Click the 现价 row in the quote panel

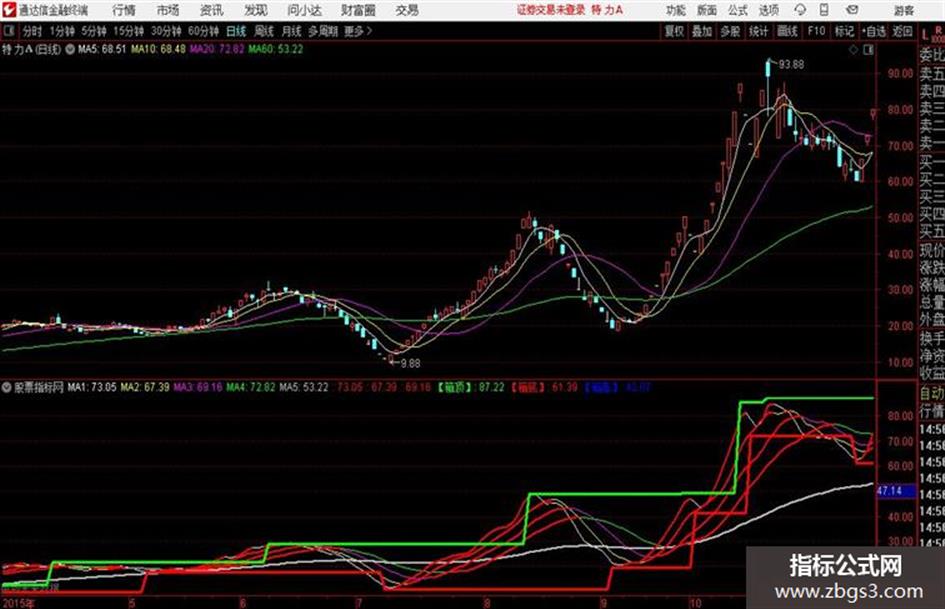[x=932, y=249]
